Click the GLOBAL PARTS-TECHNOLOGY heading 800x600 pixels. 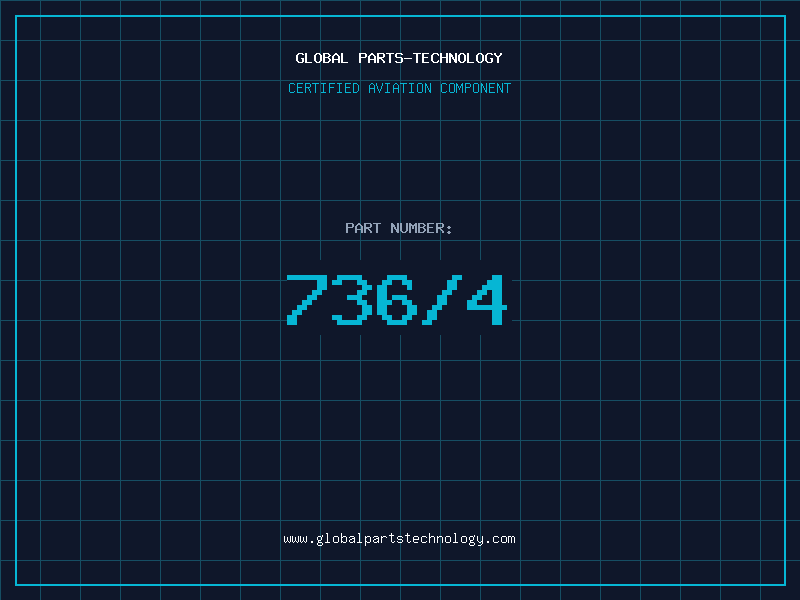point(399,58)
